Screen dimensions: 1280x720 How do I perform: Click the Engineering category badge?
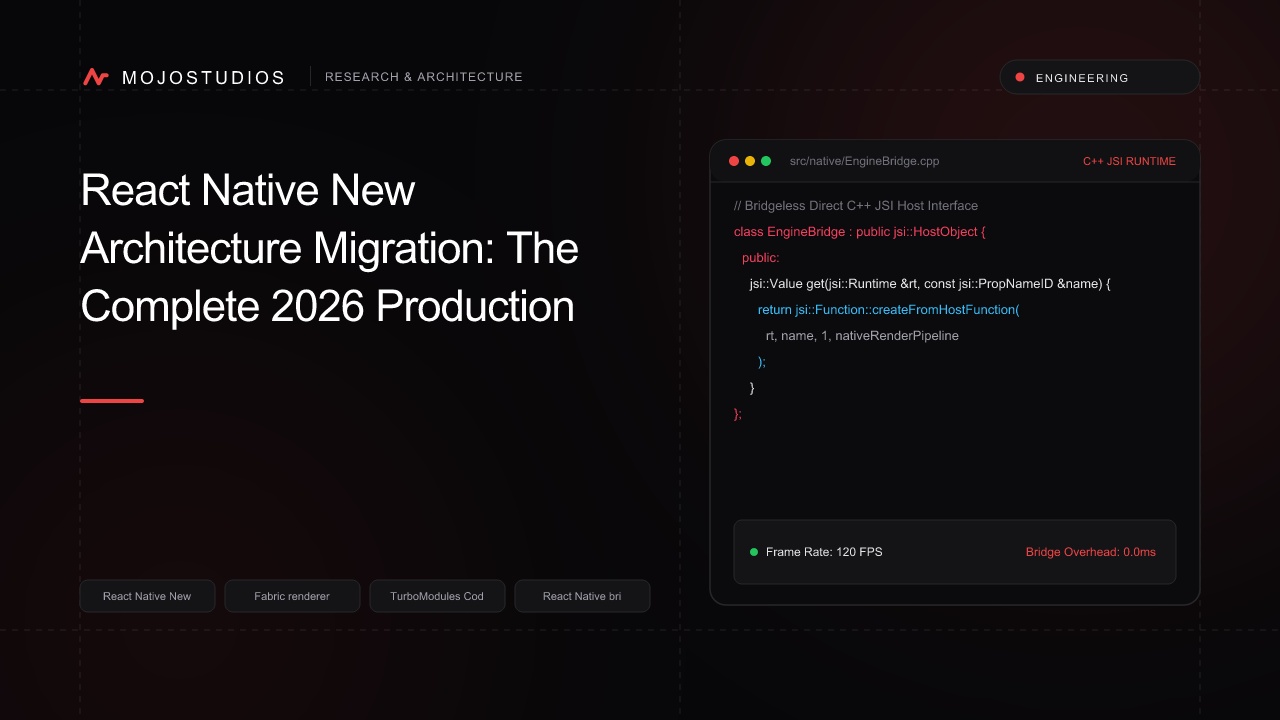click(x=1100, y=77)
